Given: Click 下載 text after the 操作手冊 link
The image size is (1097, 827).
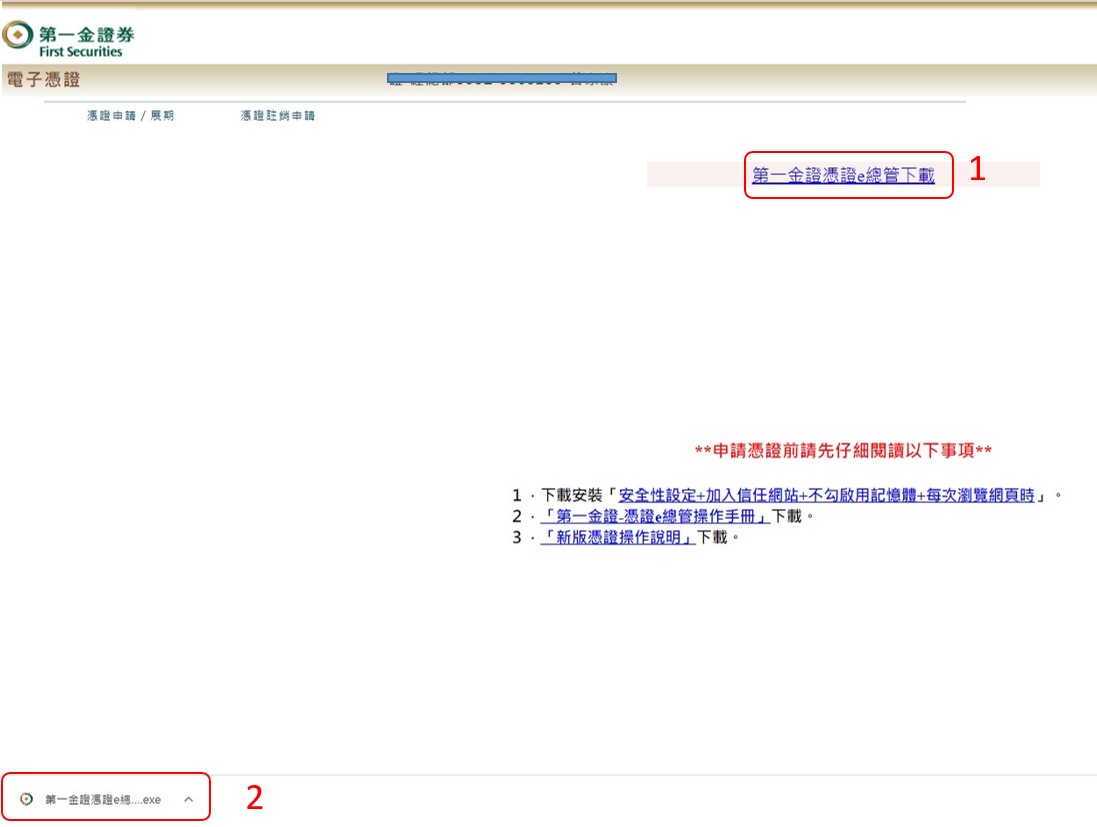Looking at the screenshot, I should click(787, 516).
